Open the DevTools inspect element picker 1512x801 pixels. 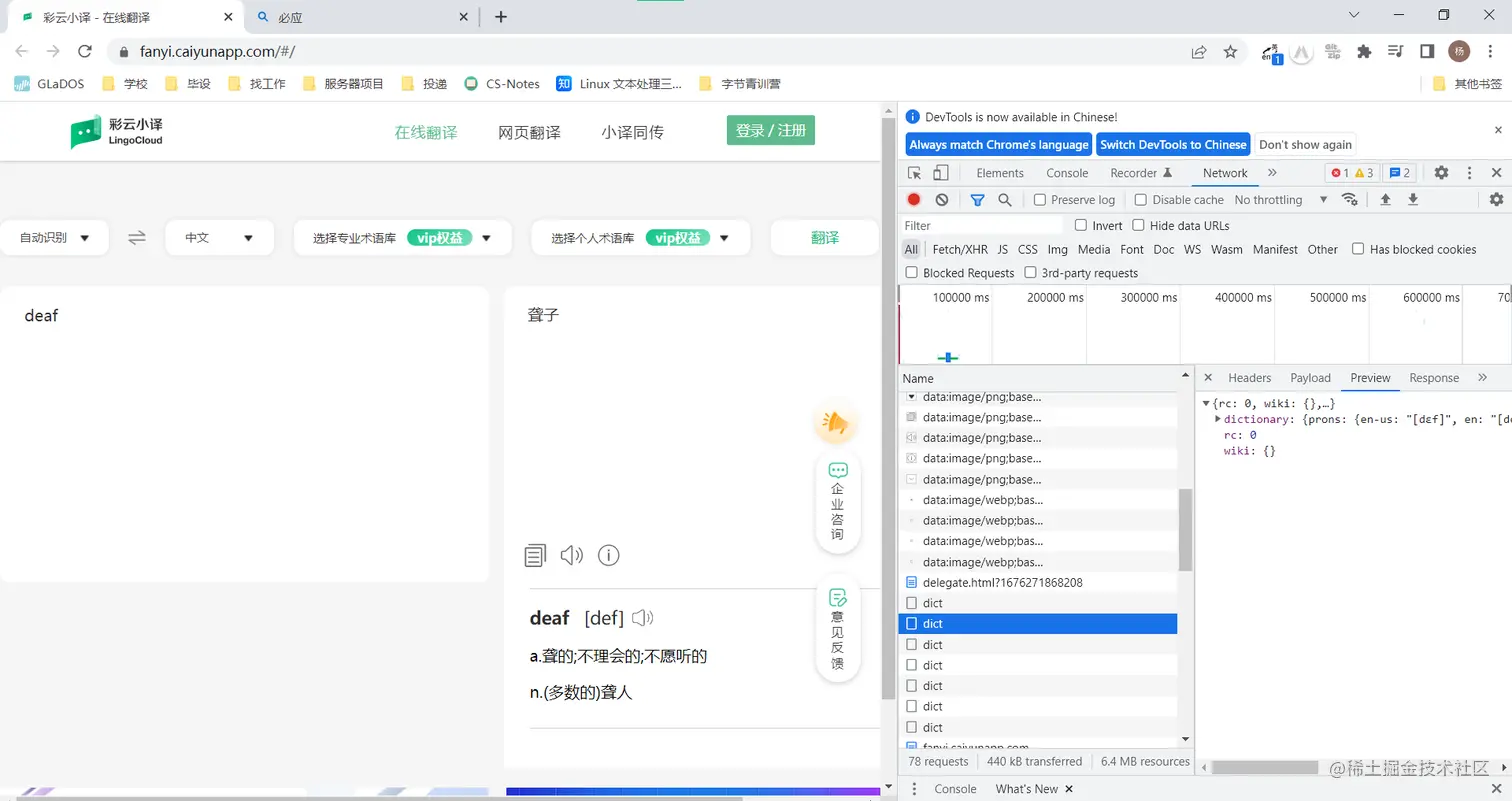[914, 173]
